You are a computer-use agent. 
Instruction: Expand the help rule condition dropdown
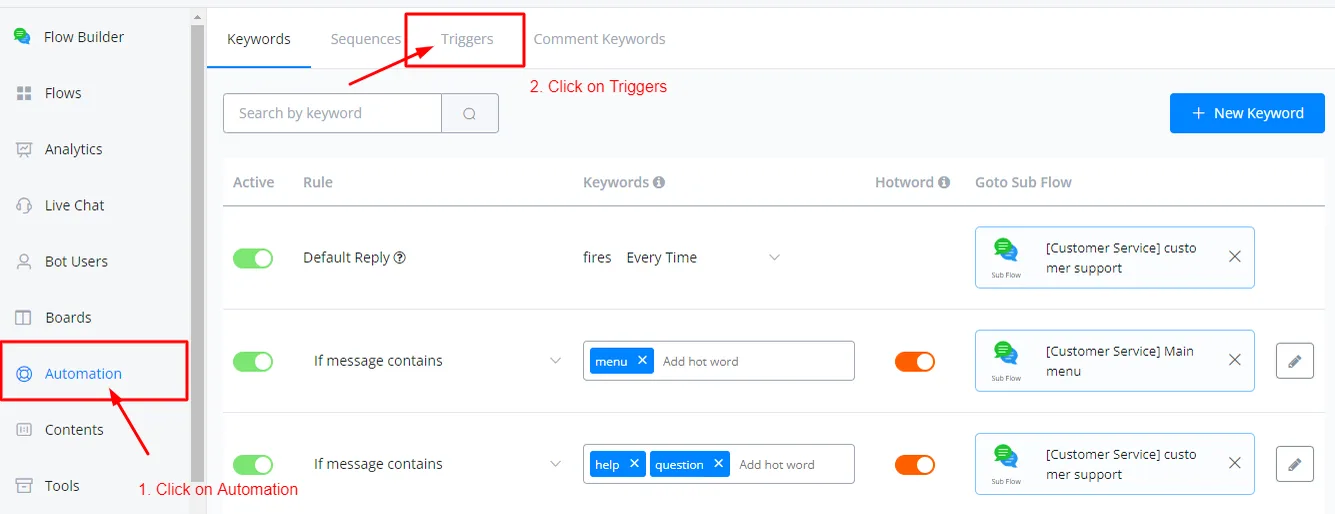coord(556,464)
